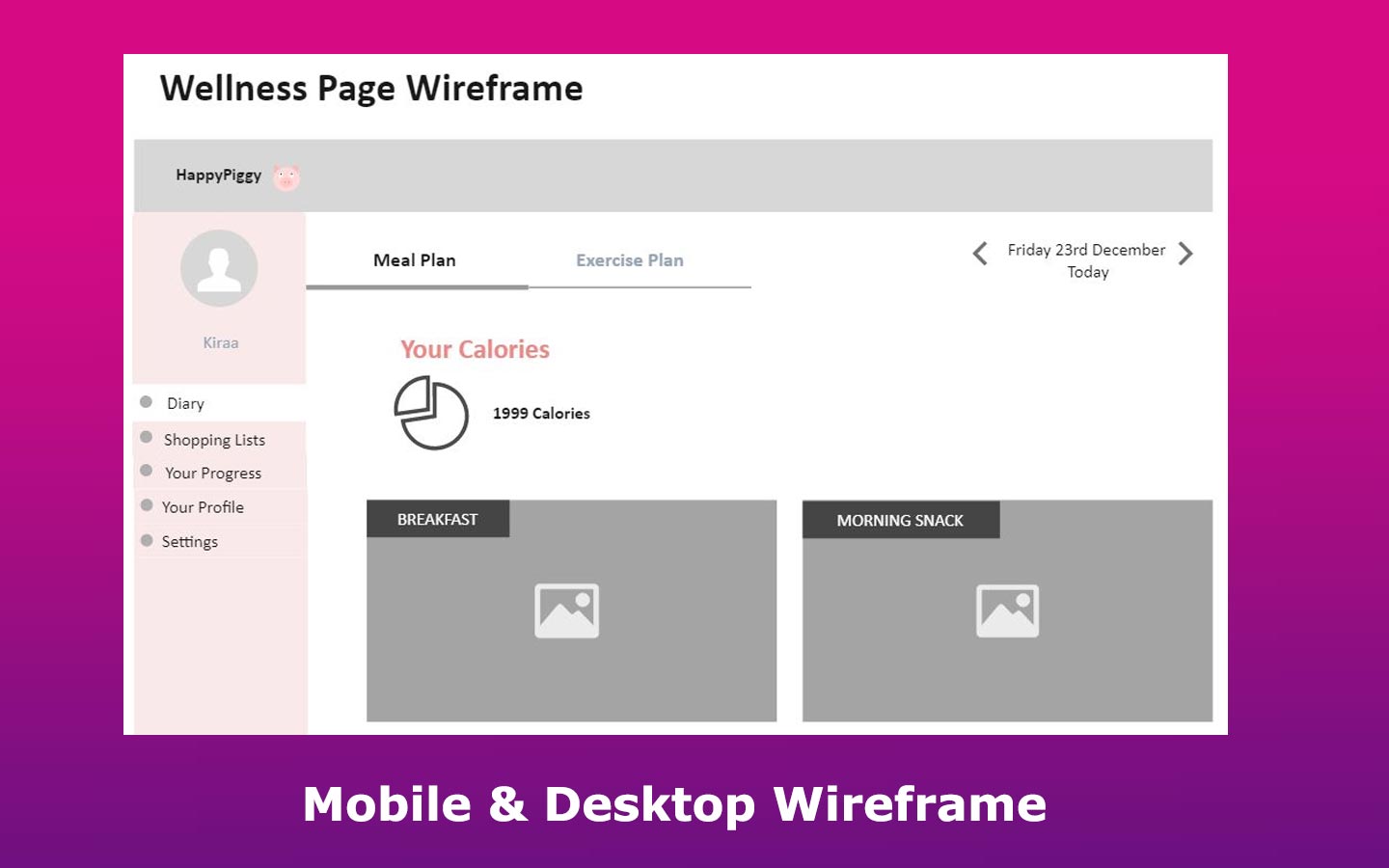Select the Diary bullet in sidebar
1389x868 pixels.
coord(147,402)
